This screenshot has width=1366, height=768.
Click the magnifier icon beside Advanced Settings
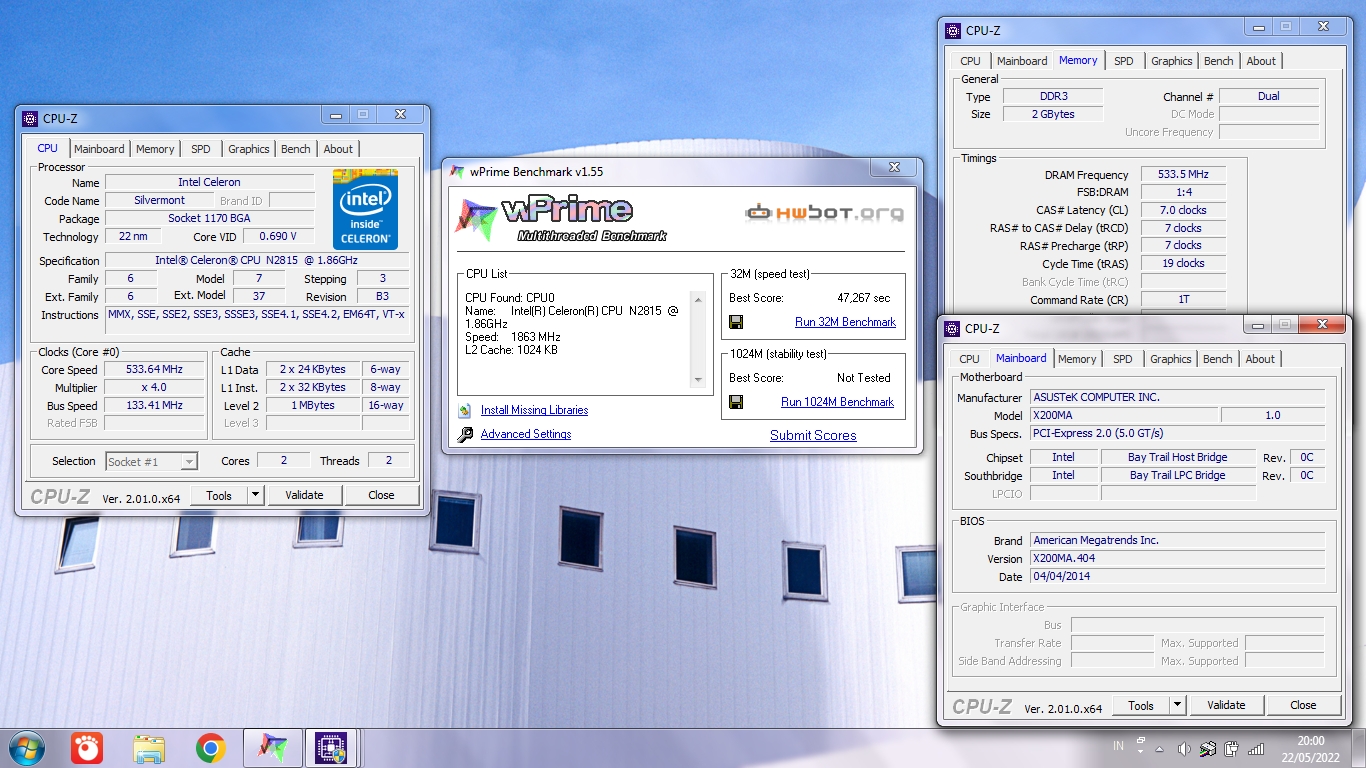[464, 434]
